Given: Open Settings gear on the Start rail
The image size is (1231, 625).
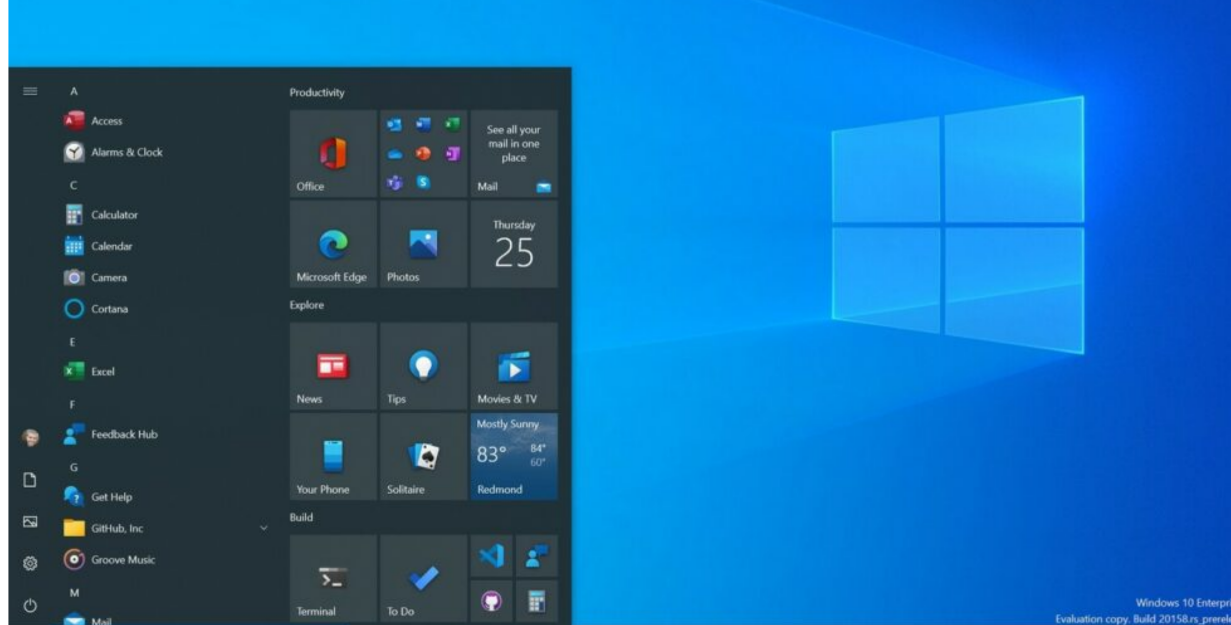Looking at the screenshot, I should click(30, 564).
